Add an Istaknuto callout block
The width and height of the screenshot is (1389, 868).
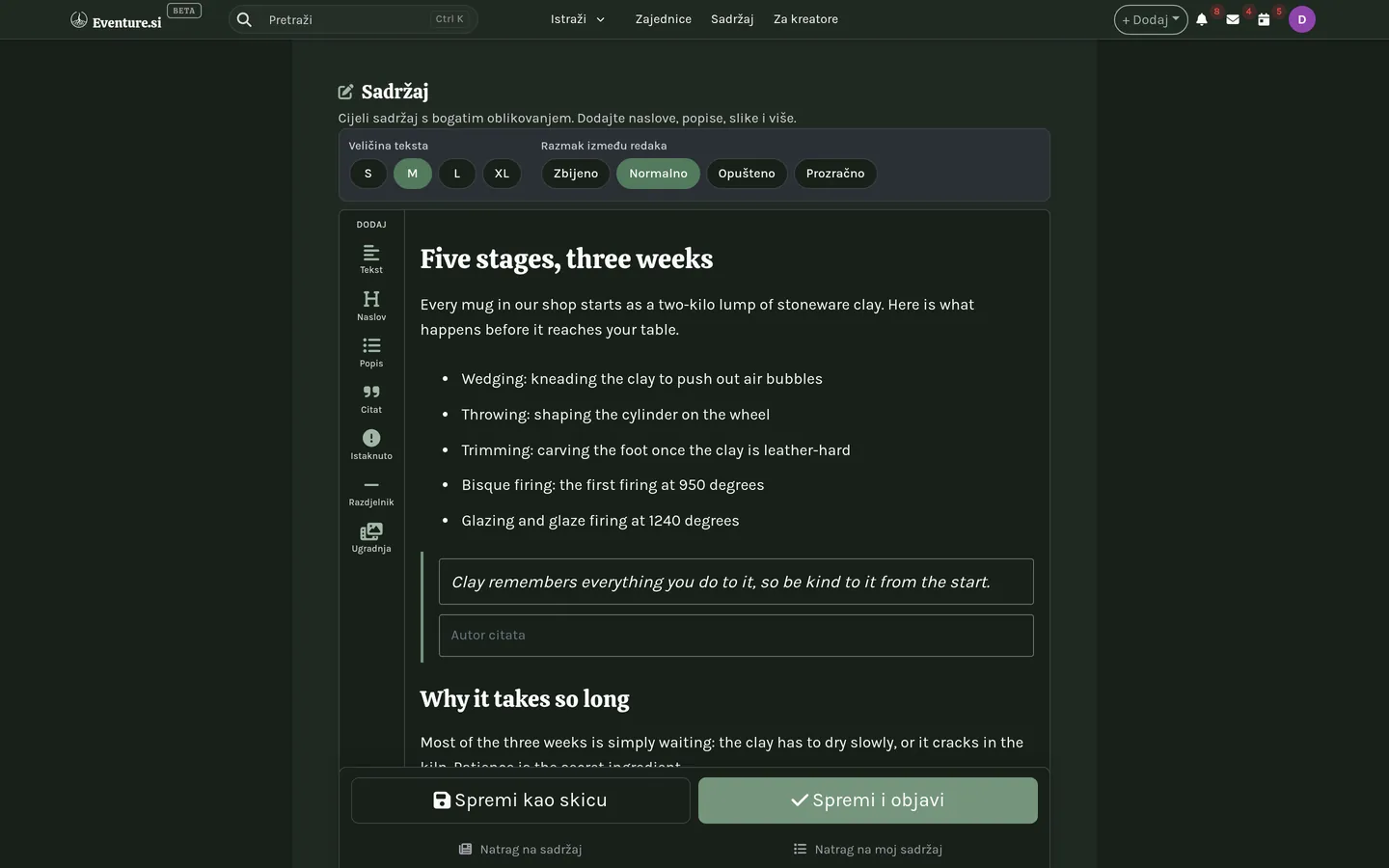point(371,444)
